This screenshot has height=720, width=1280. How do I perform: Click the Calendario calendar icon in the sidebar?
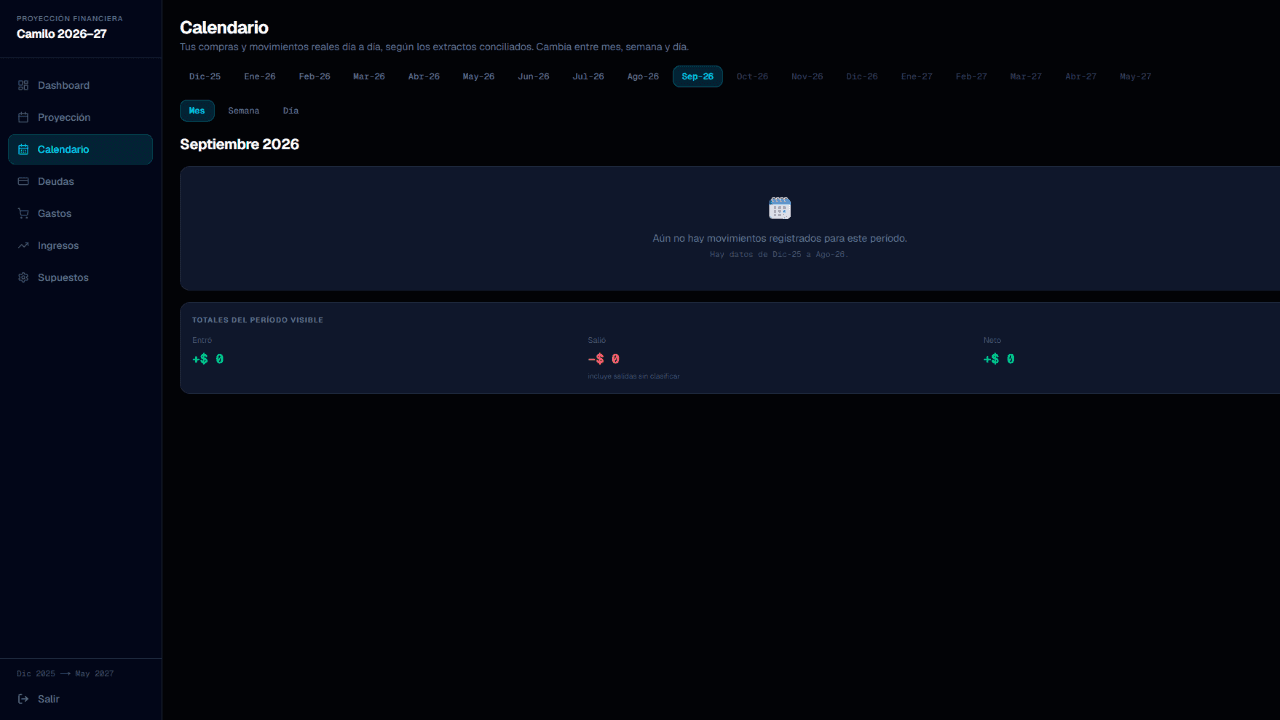23,149
